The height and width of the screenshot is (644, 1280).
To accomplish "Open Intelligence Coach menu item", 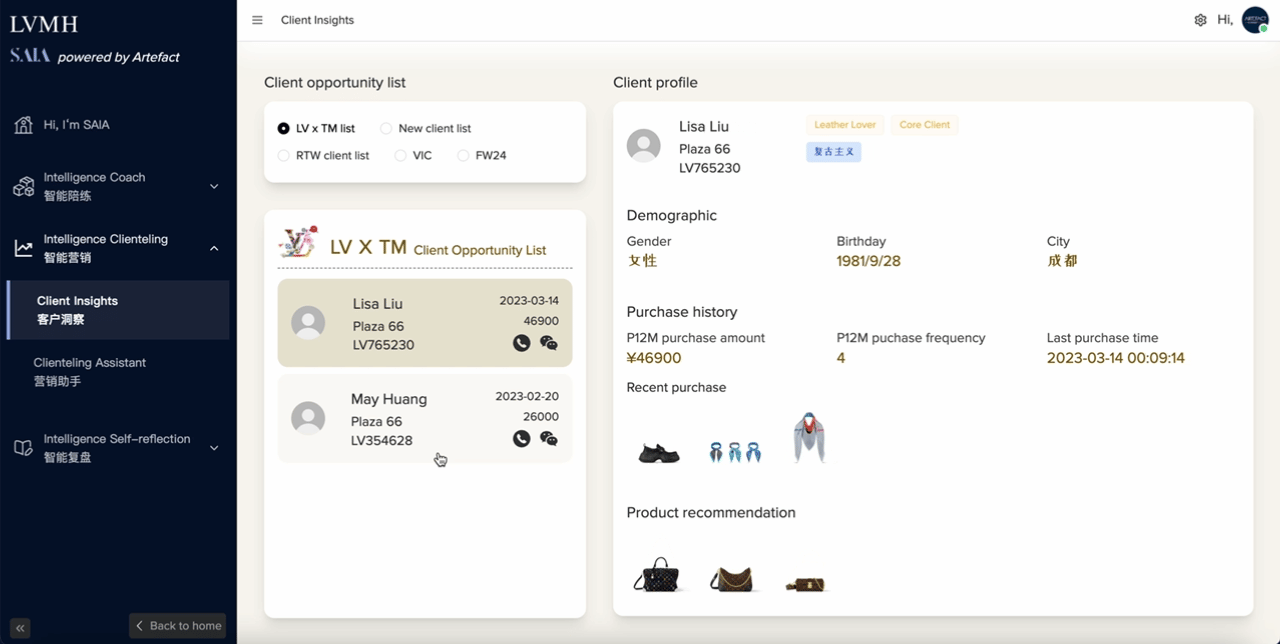I will 118,186.
